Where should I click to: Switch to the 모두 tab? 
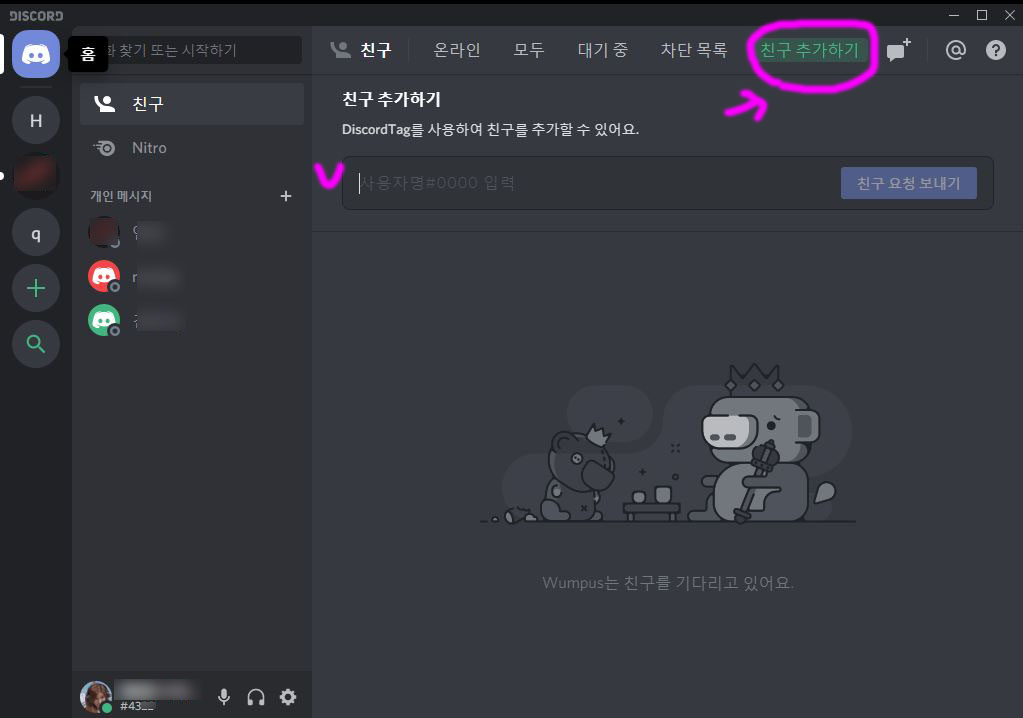[x=528, y=50]
